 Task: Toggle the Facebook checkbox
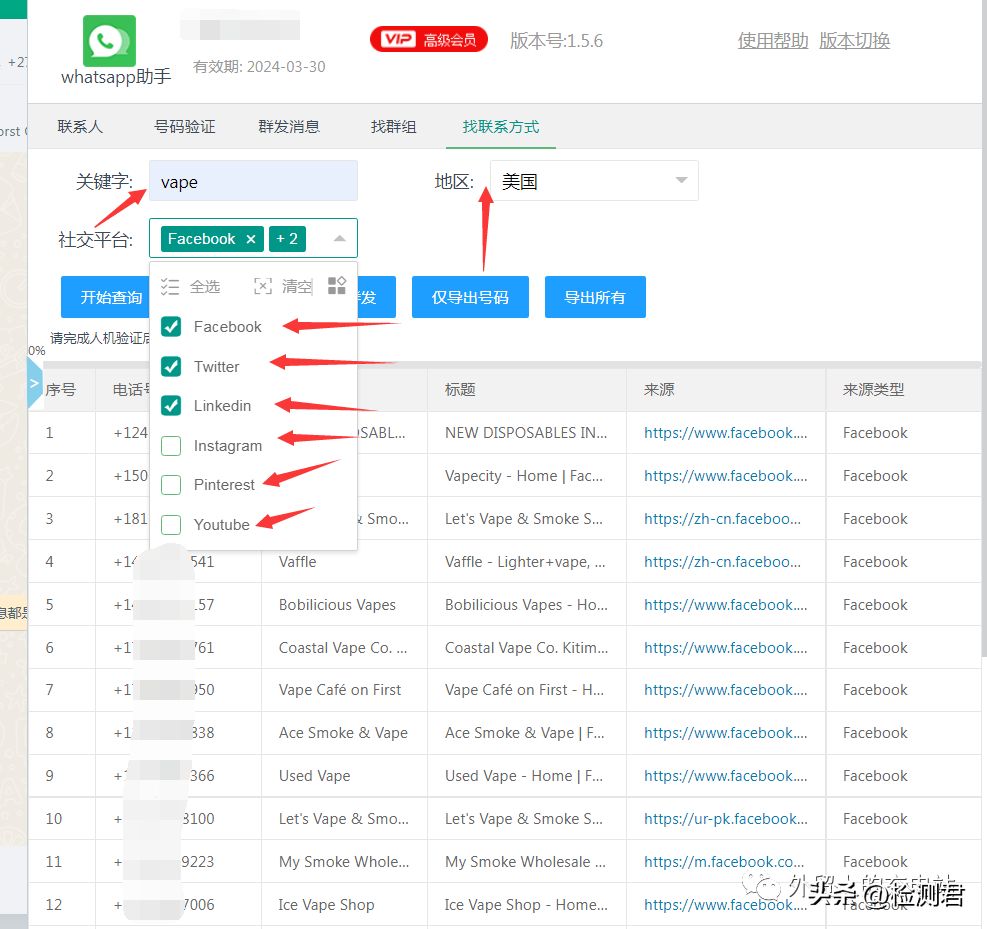(x=171, y=327)
